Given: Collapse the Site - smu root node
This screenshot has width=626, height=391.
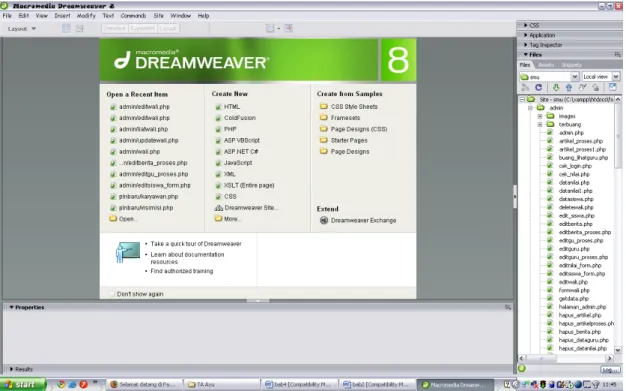Looking at the screenshot, I should (522, 99).
